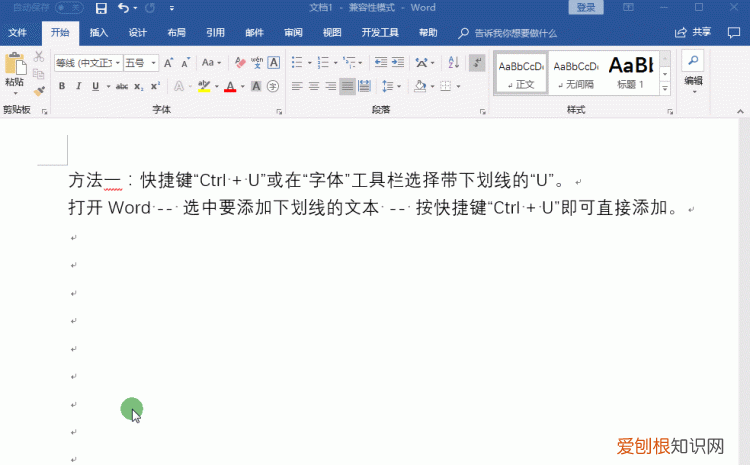Image resolution: width=750 pixels, height=465 pixels.
Task: Switch to the 设计 (Design) tab
Action: coord(137,33)
